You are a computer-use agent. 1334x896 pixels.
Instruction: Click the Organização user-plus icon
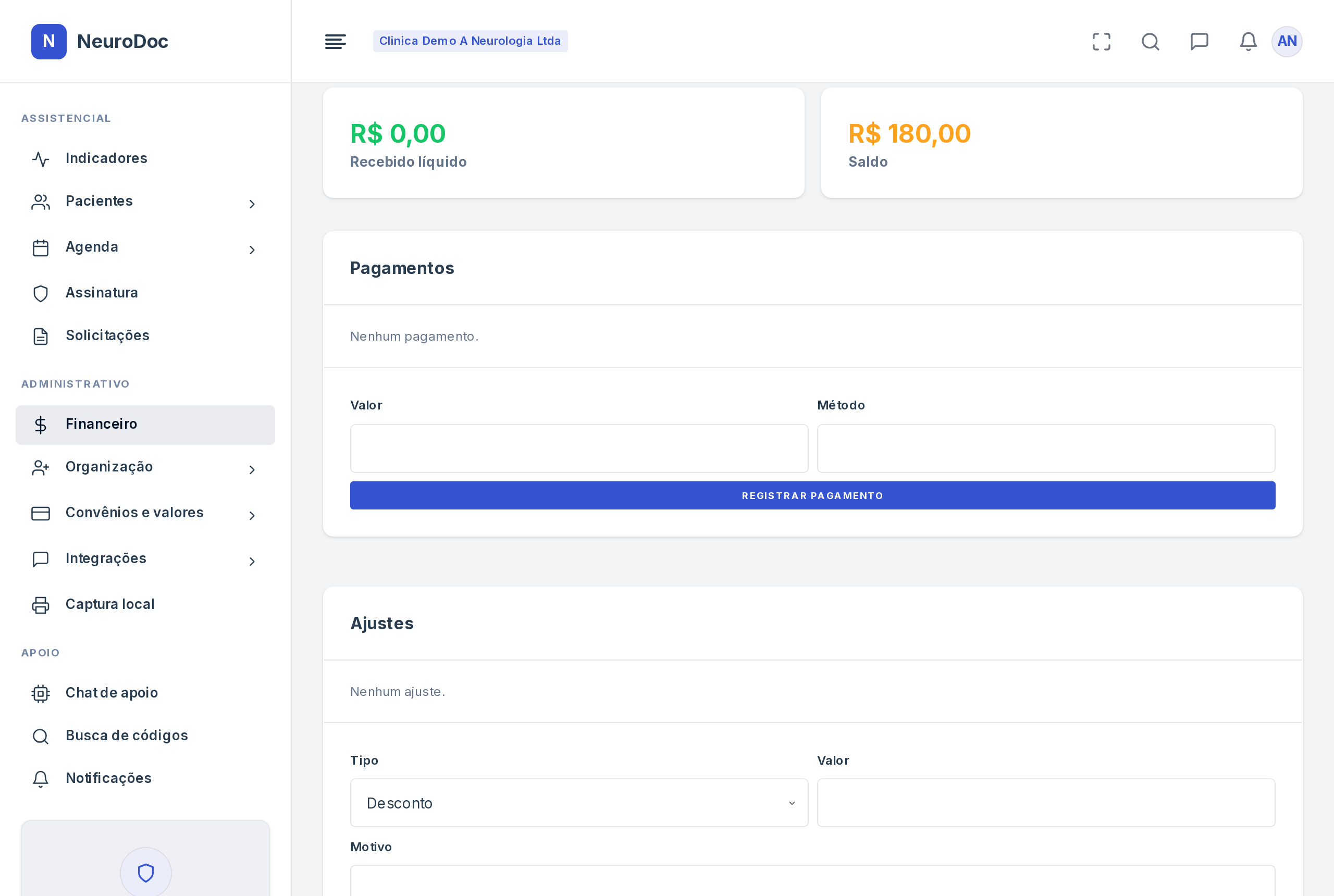[41, 467]
